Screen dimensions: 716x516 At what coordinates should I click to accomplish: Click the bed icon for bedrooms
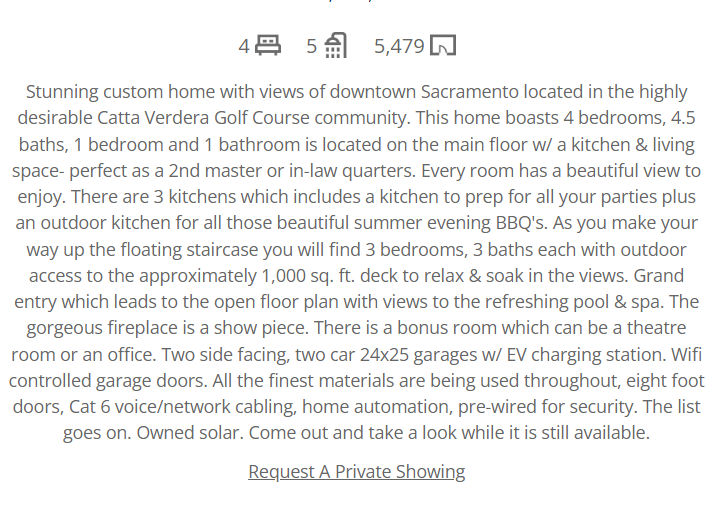point(268,45)
